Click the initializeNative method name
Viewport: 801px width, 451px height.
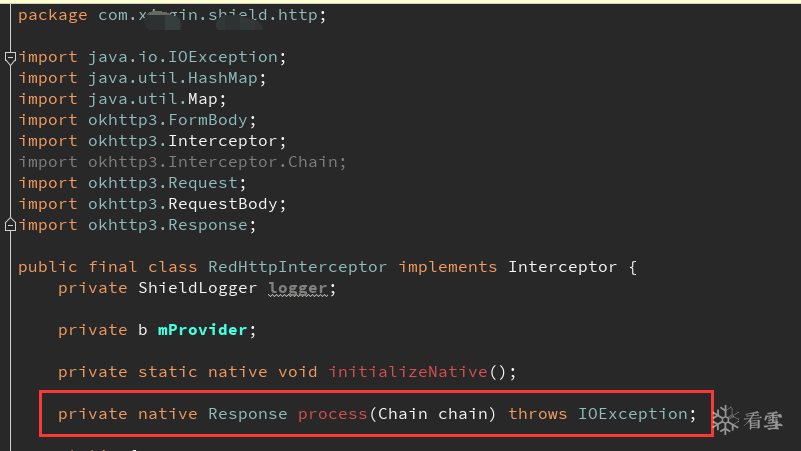pos(408,372)
